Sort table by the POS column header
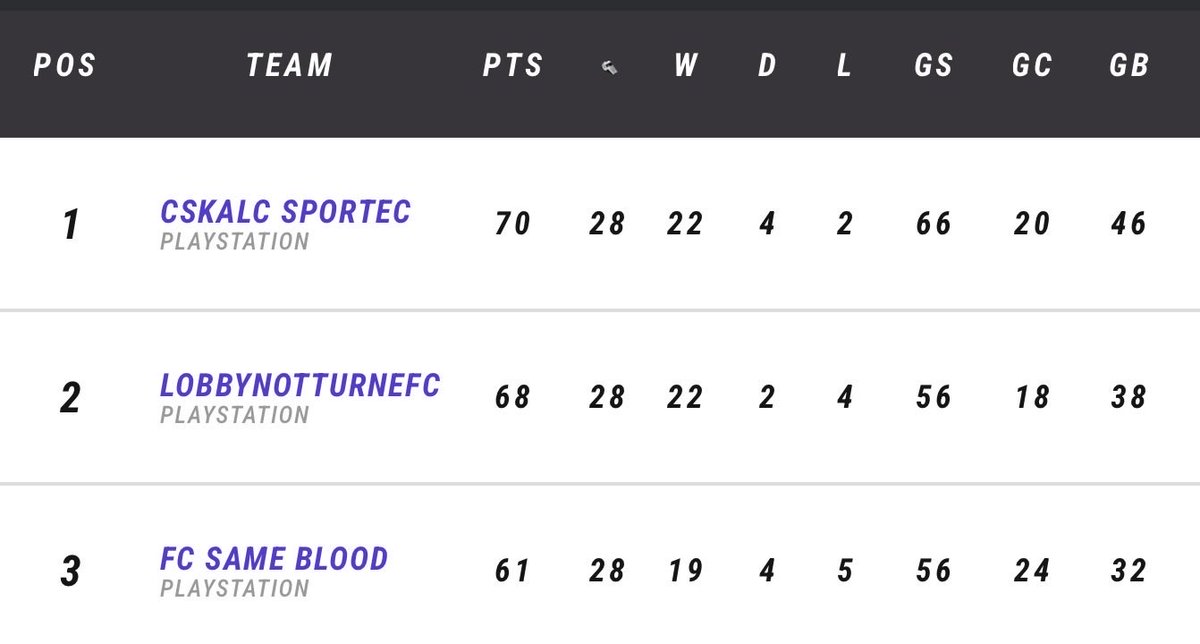 coord(65,66)
